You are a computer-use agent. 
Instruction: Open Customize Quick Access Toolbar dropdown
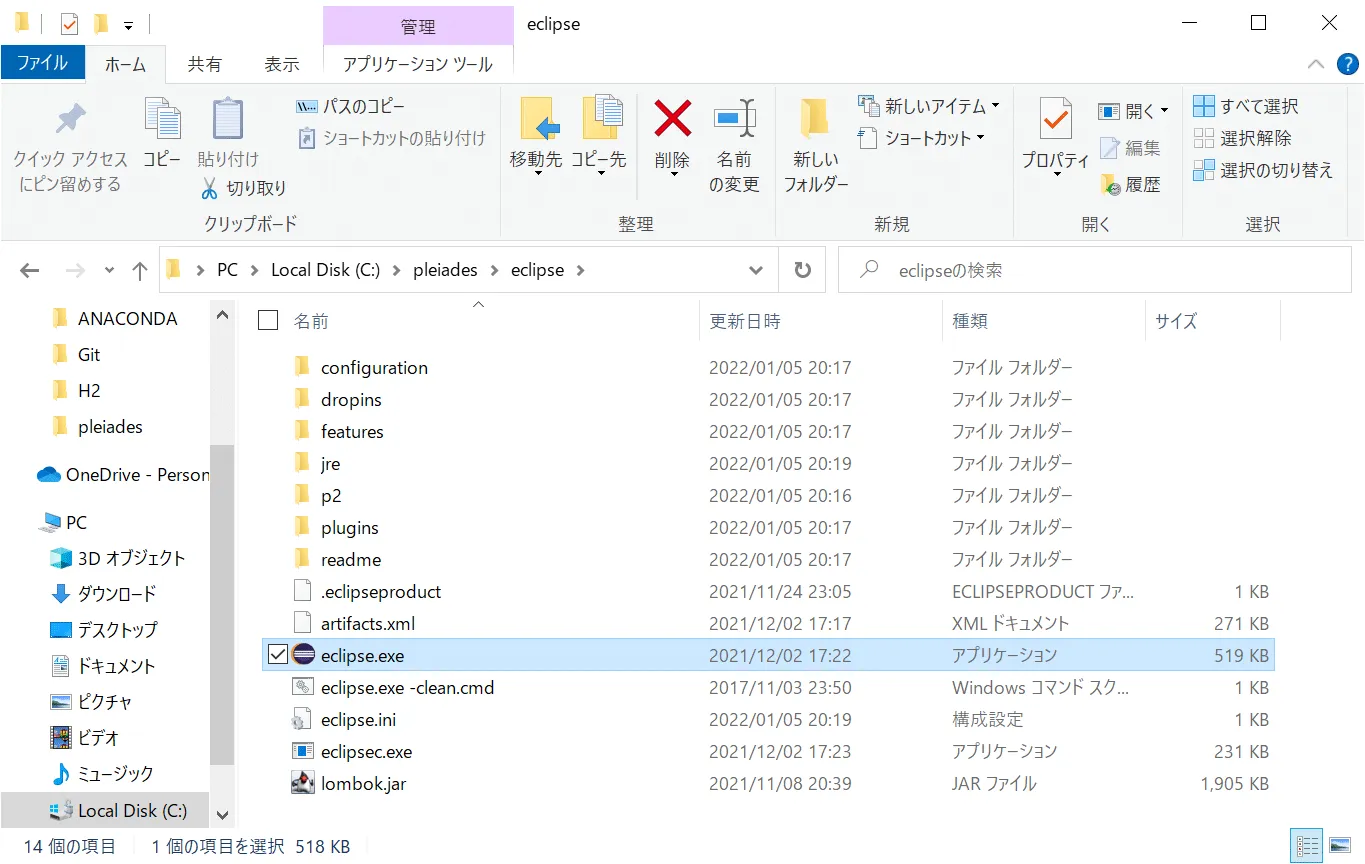click(128, 24)
